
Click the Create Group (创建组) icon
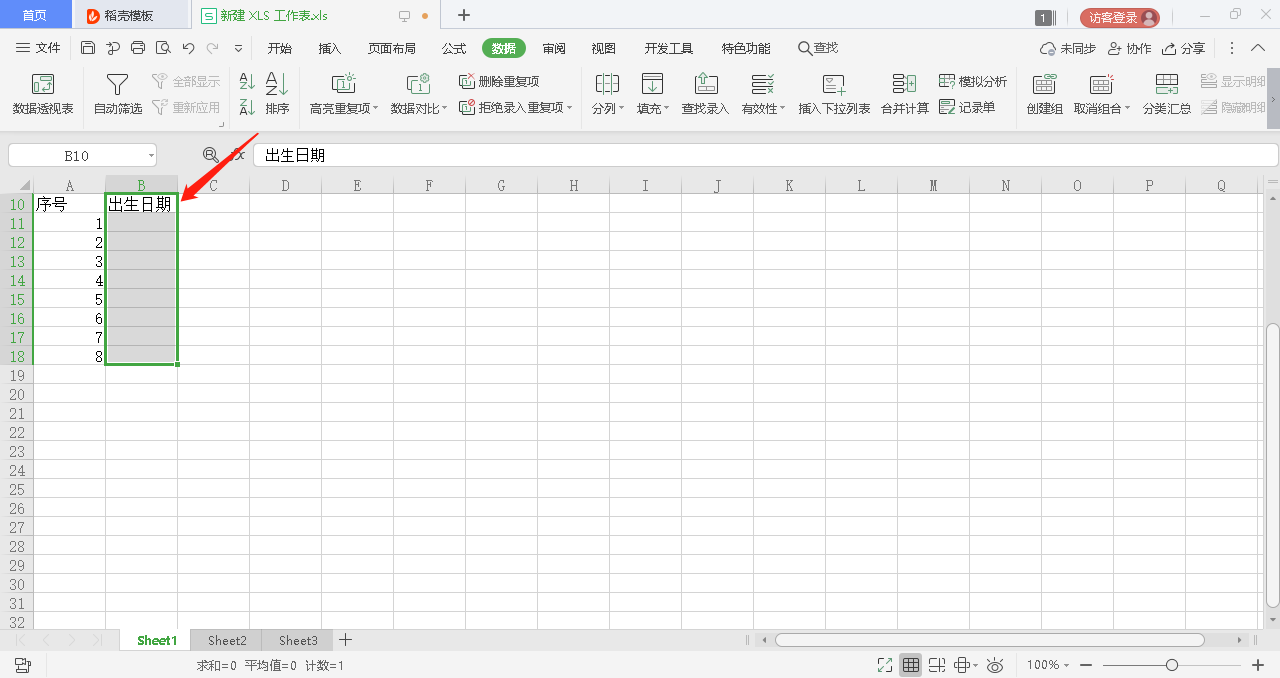click(1044, 85)
